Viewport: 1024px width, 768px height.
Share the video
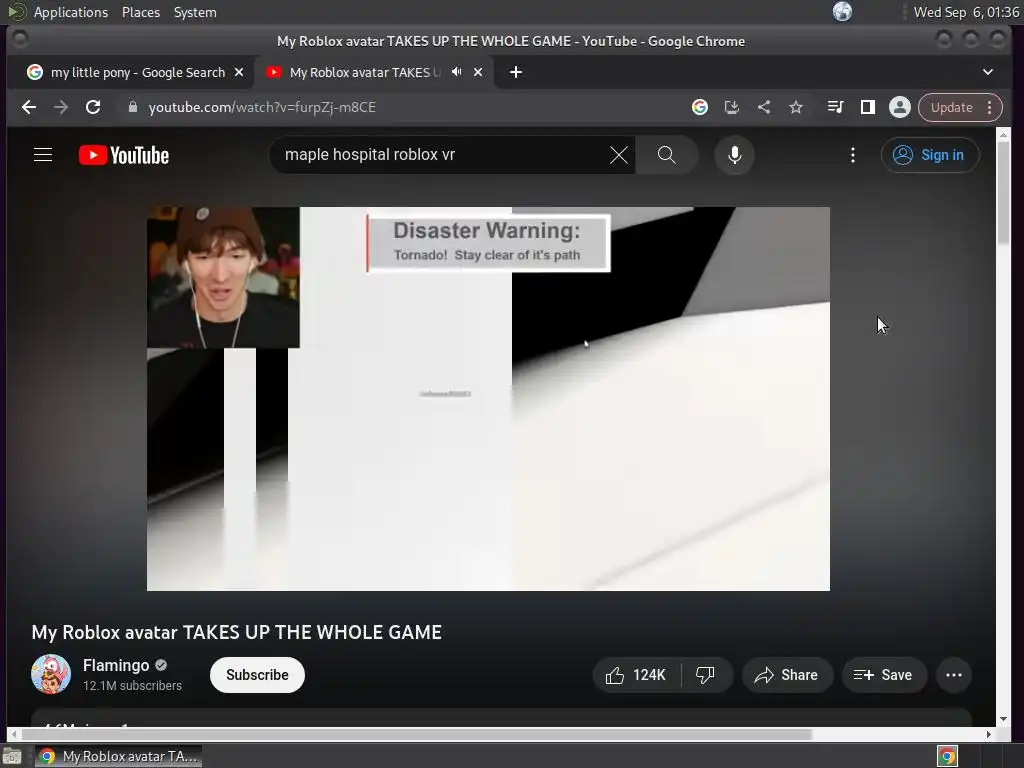coord(787,675)
